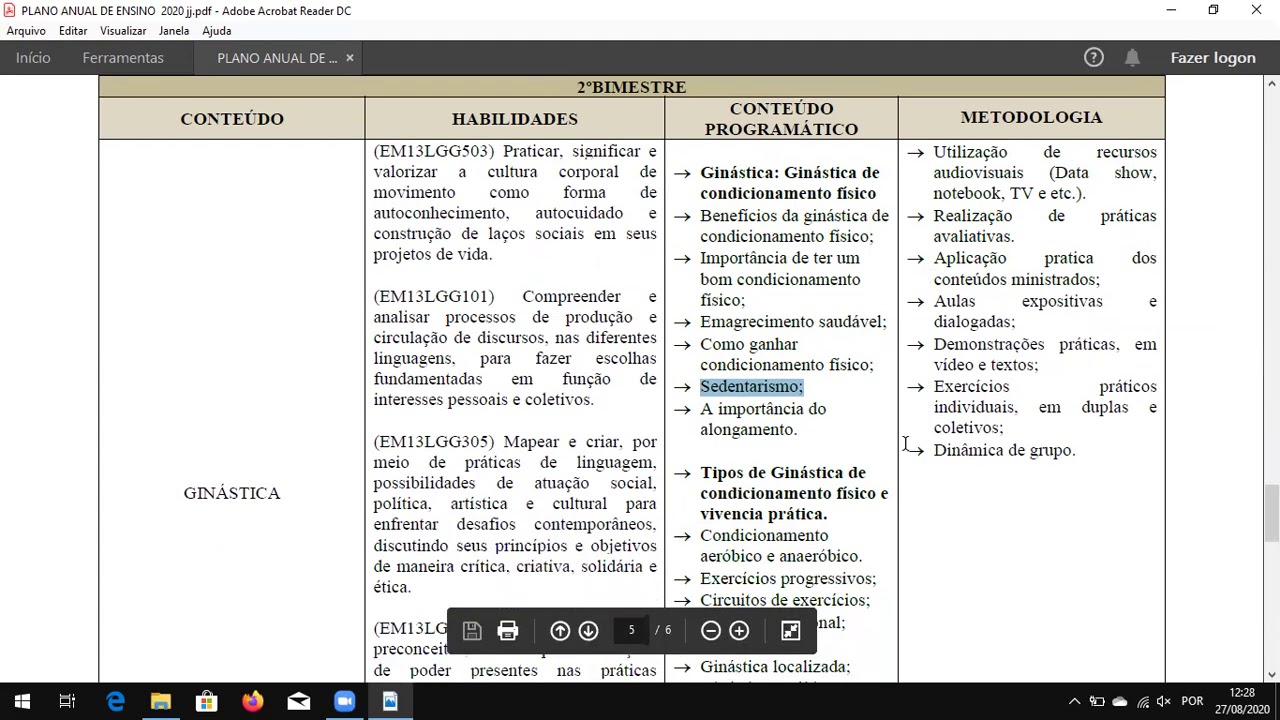Select the PLANO ANUAL DE document tab
The image size is (1280, 720).
[277, 58]
